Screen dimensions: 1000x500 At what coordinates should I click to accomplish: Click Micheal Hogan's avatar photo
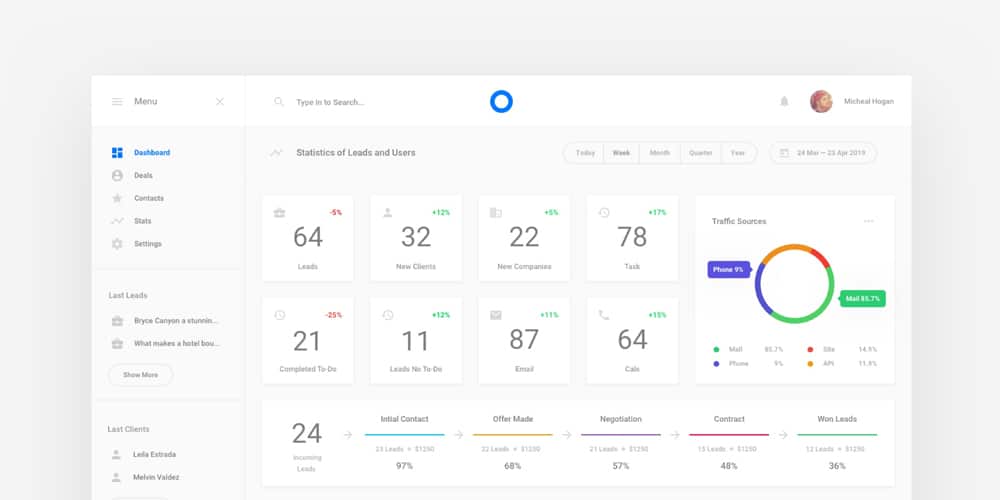coord(821,101)
